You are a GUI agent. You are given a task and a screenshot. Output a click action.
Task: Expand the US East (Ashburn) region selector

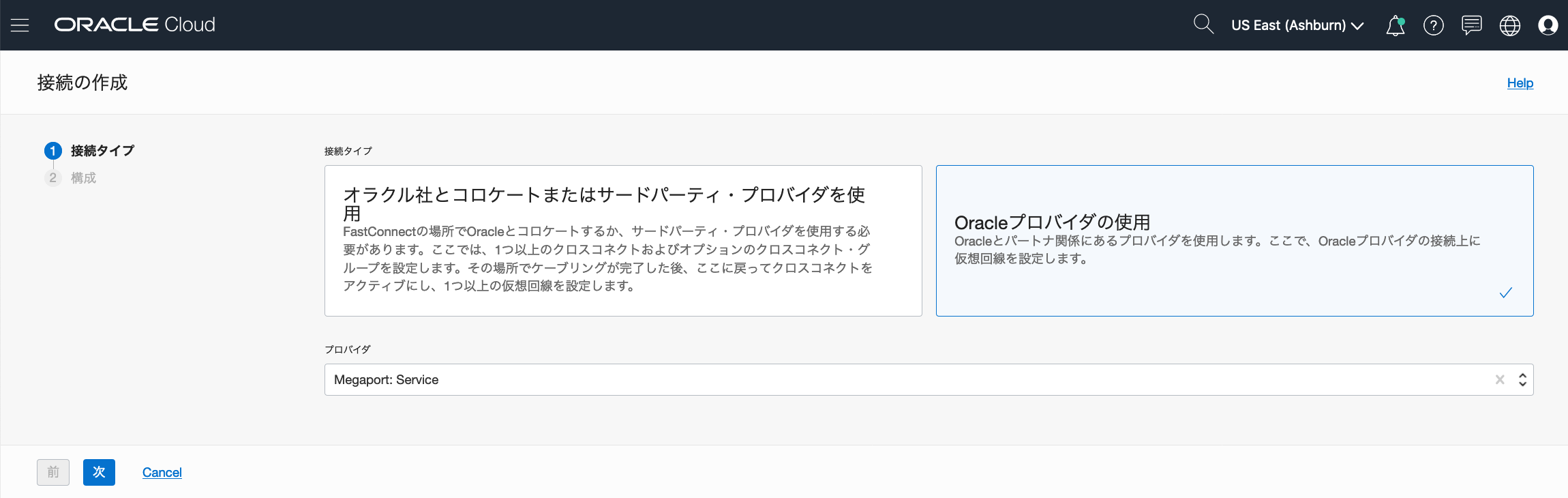[x=1297, y=25]
